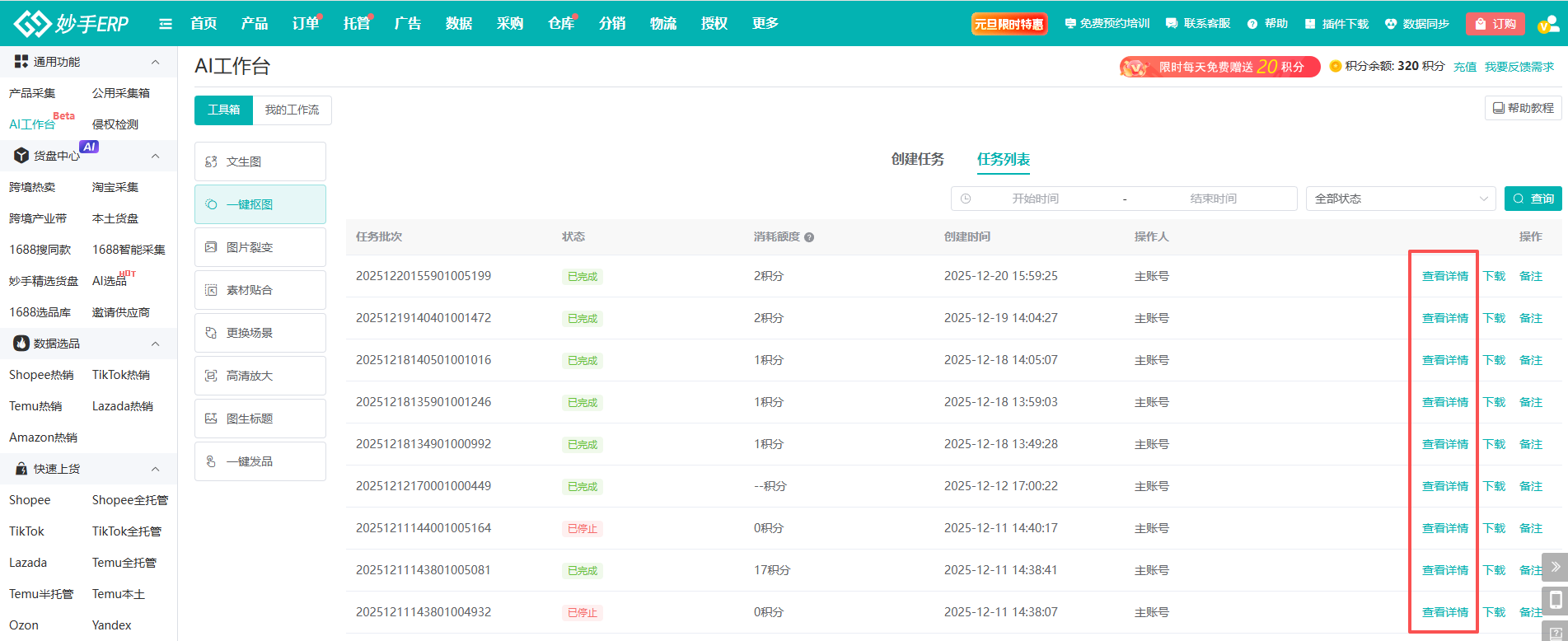
Task: Switch to the 我的工作流 tab
Action: click(292, 110)
